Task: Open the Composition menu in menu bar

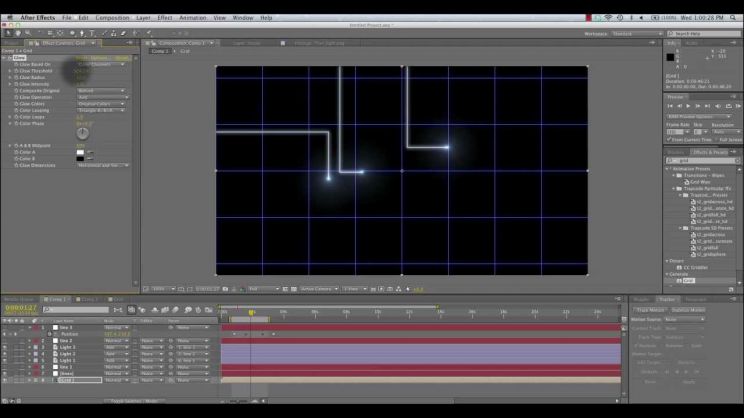Action: (x=112, y=18)
